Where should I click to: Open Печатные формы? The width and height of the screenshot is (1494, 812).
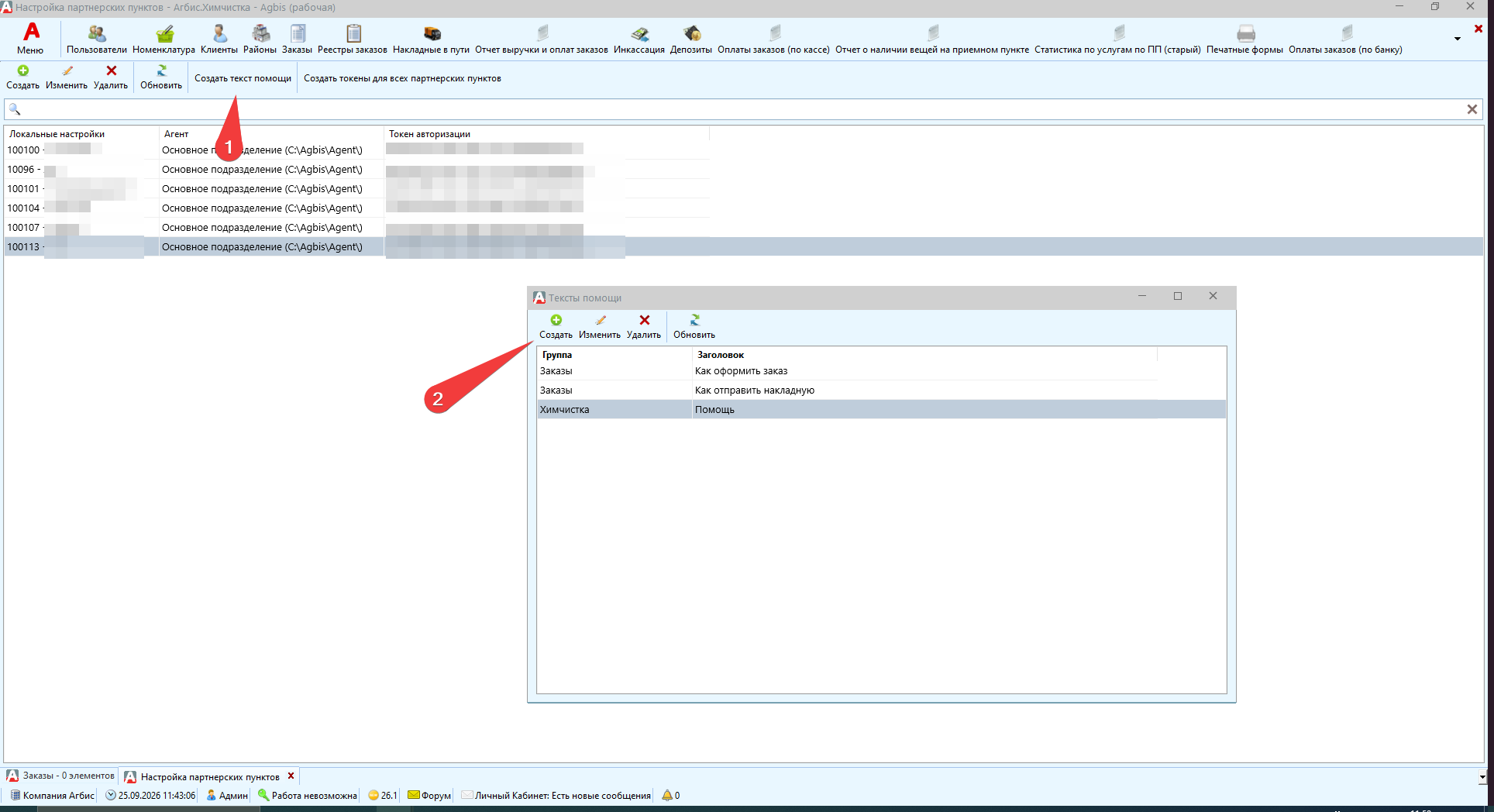pyautogui.click(x=1244, y=38)
